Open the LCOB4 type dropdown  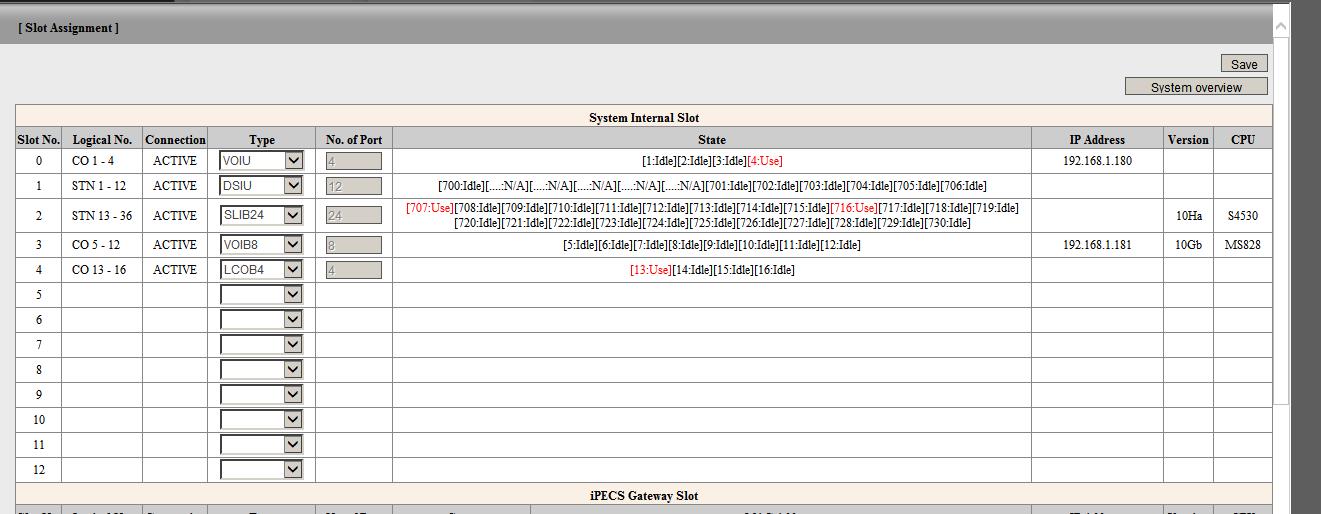[x=261, y=269]
